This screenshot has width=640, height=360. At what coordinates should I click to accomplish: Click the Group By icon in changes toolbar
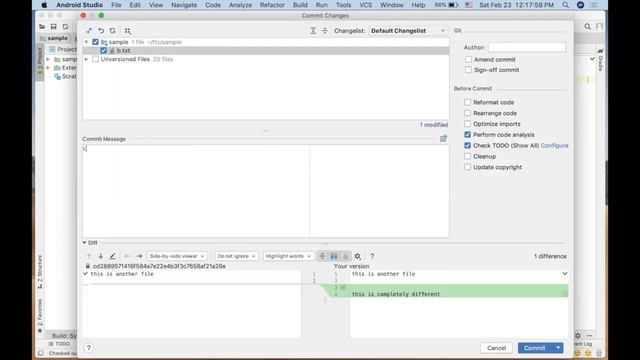pos(128,31)
